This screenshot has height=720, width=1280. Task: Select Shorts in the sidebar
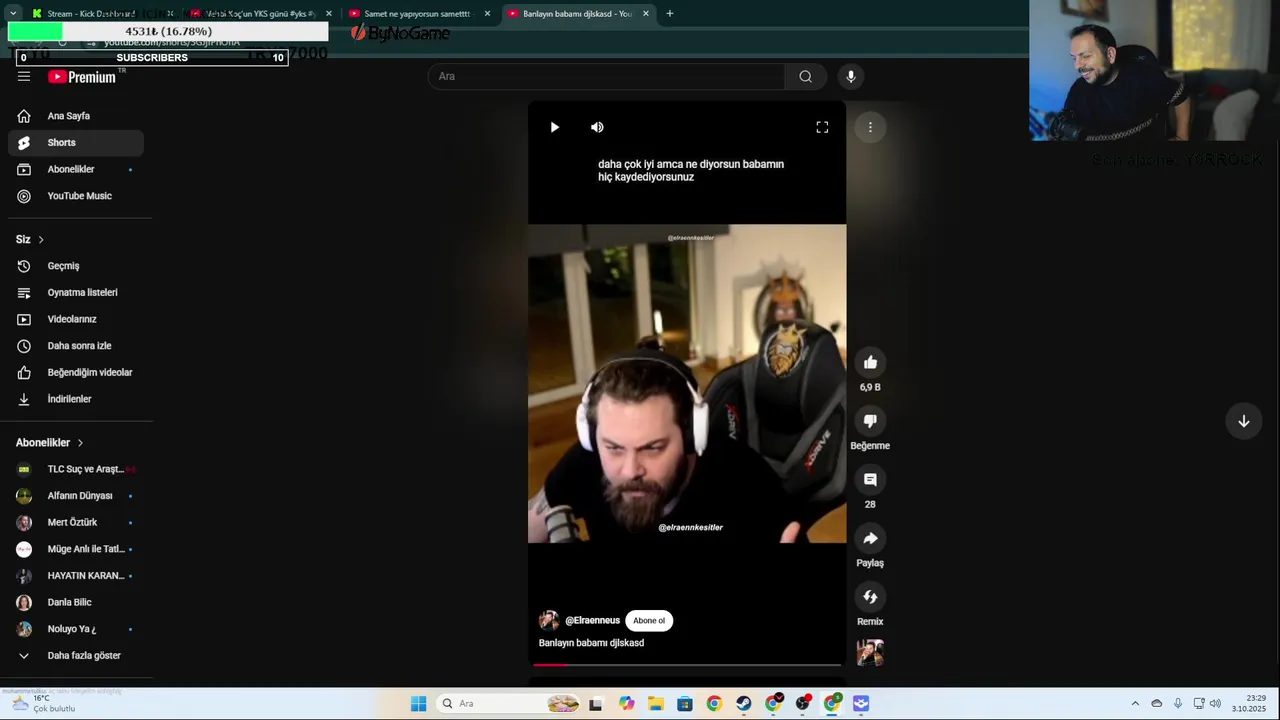coord(76,143)
